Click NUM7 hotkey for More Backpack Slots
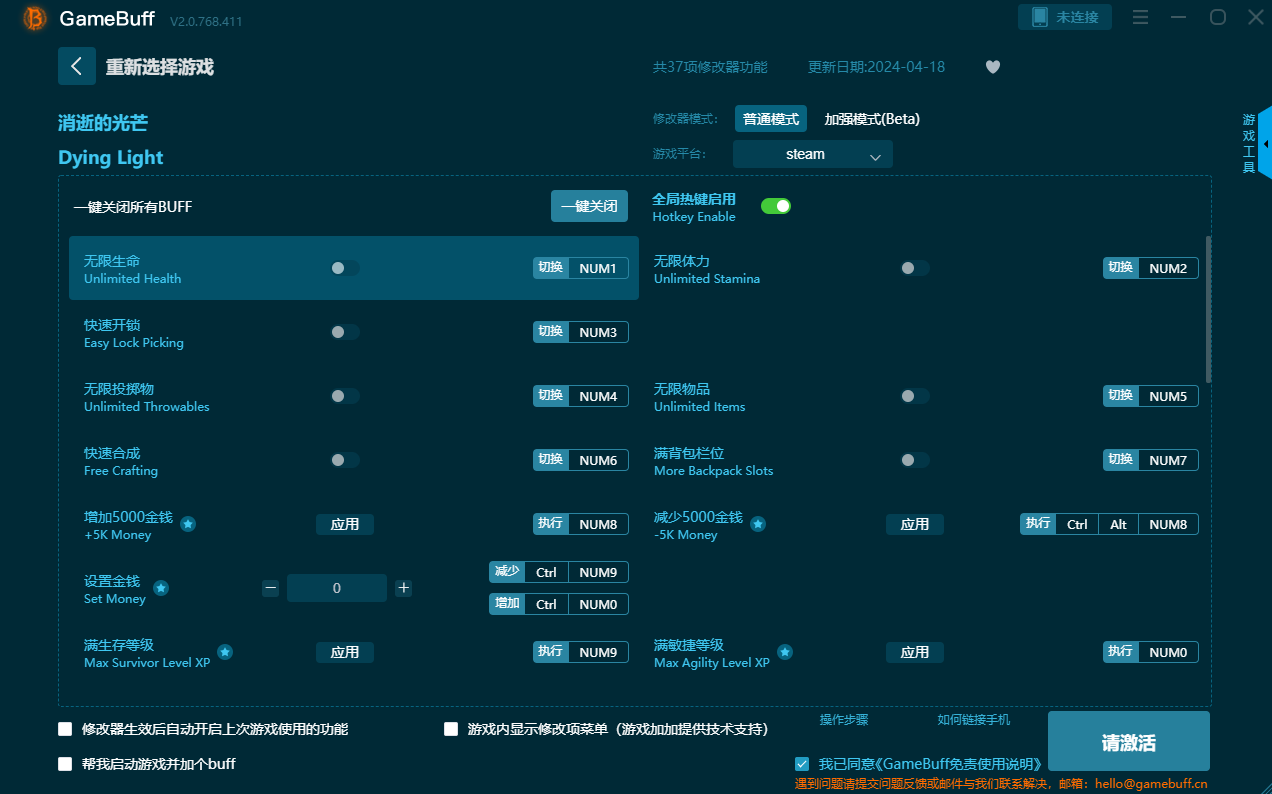Screen dimensions: 1272x794 [1168, 460]
